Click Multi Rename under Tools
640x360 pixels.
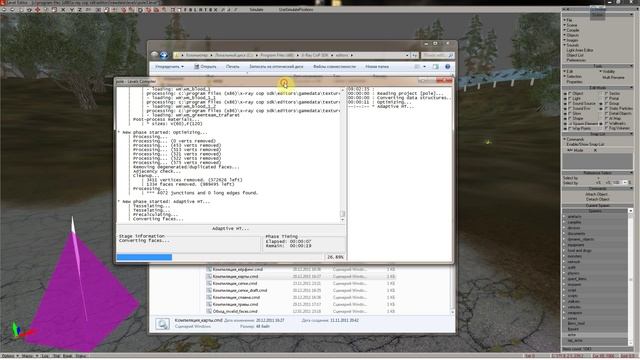tap(613, 77)
